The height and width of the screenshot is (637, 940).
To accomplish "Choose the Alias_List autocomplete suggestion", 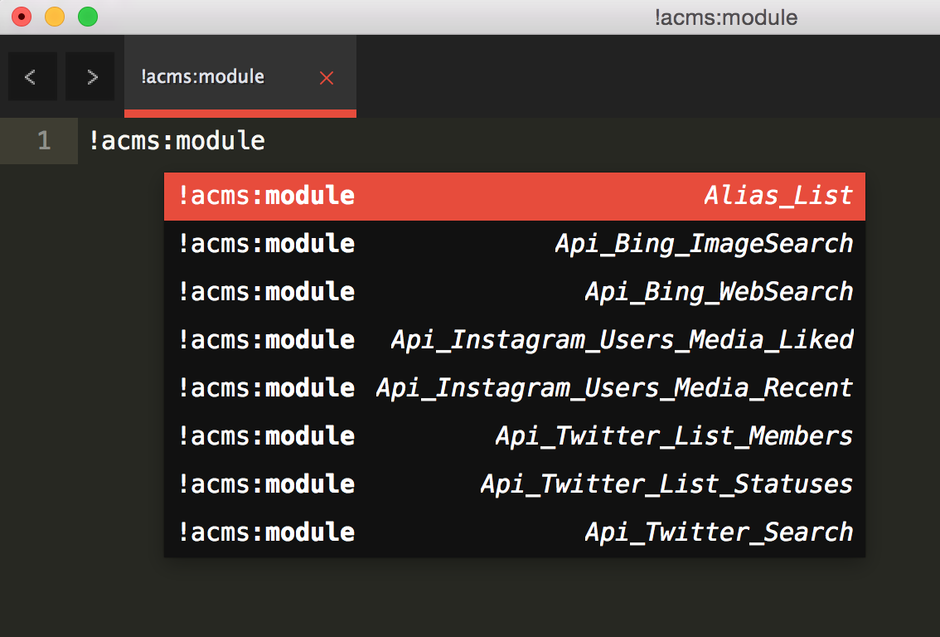I will pyautogui.click(x=514, y=196).
